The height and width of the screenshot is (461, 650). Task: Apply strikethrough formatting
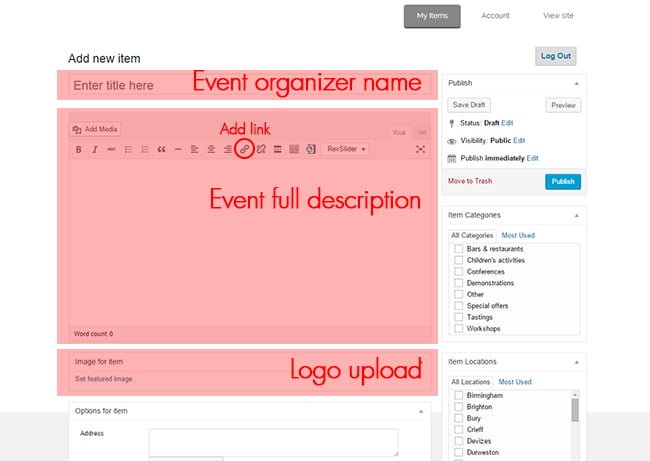(x=112, y=149)
